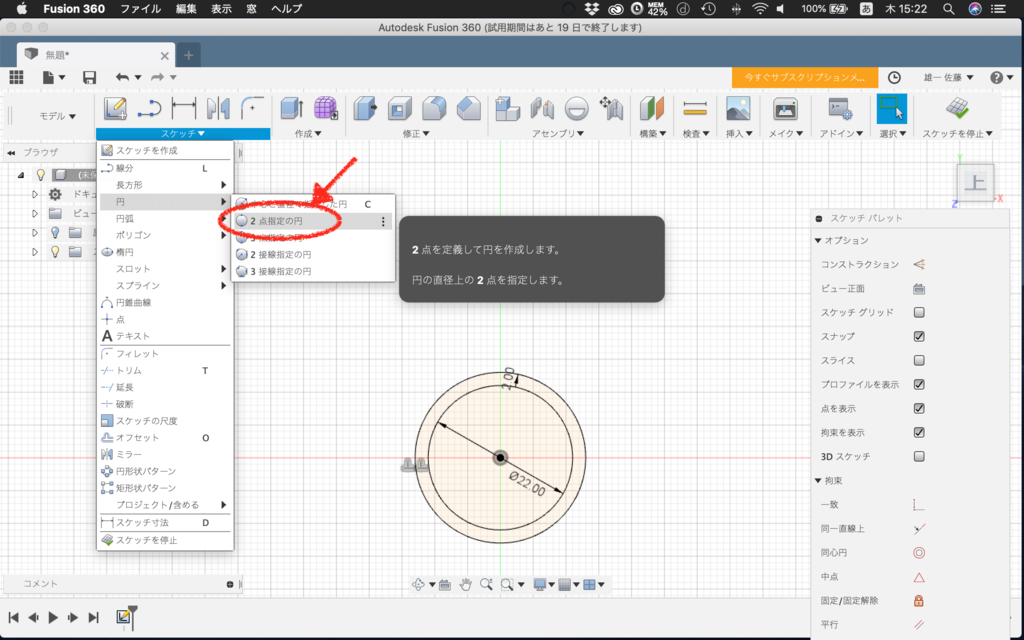Choose オフセット from sketch menu
1024x640 pixels.
click(165, 438)
